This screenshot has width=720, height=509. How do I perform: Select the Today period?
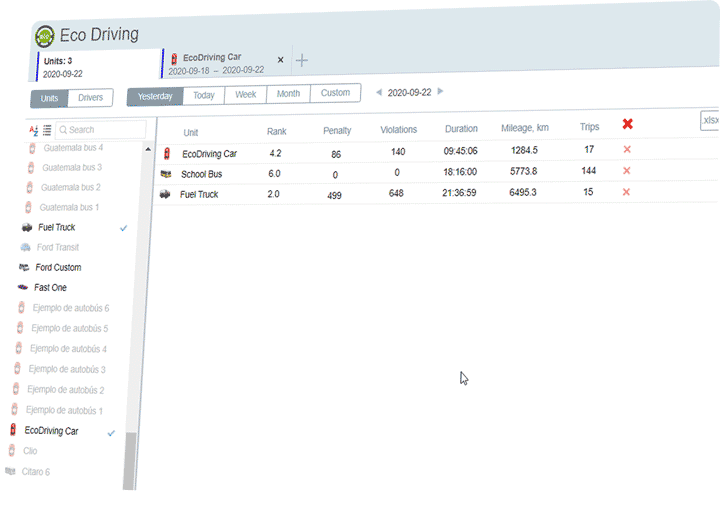204,95
